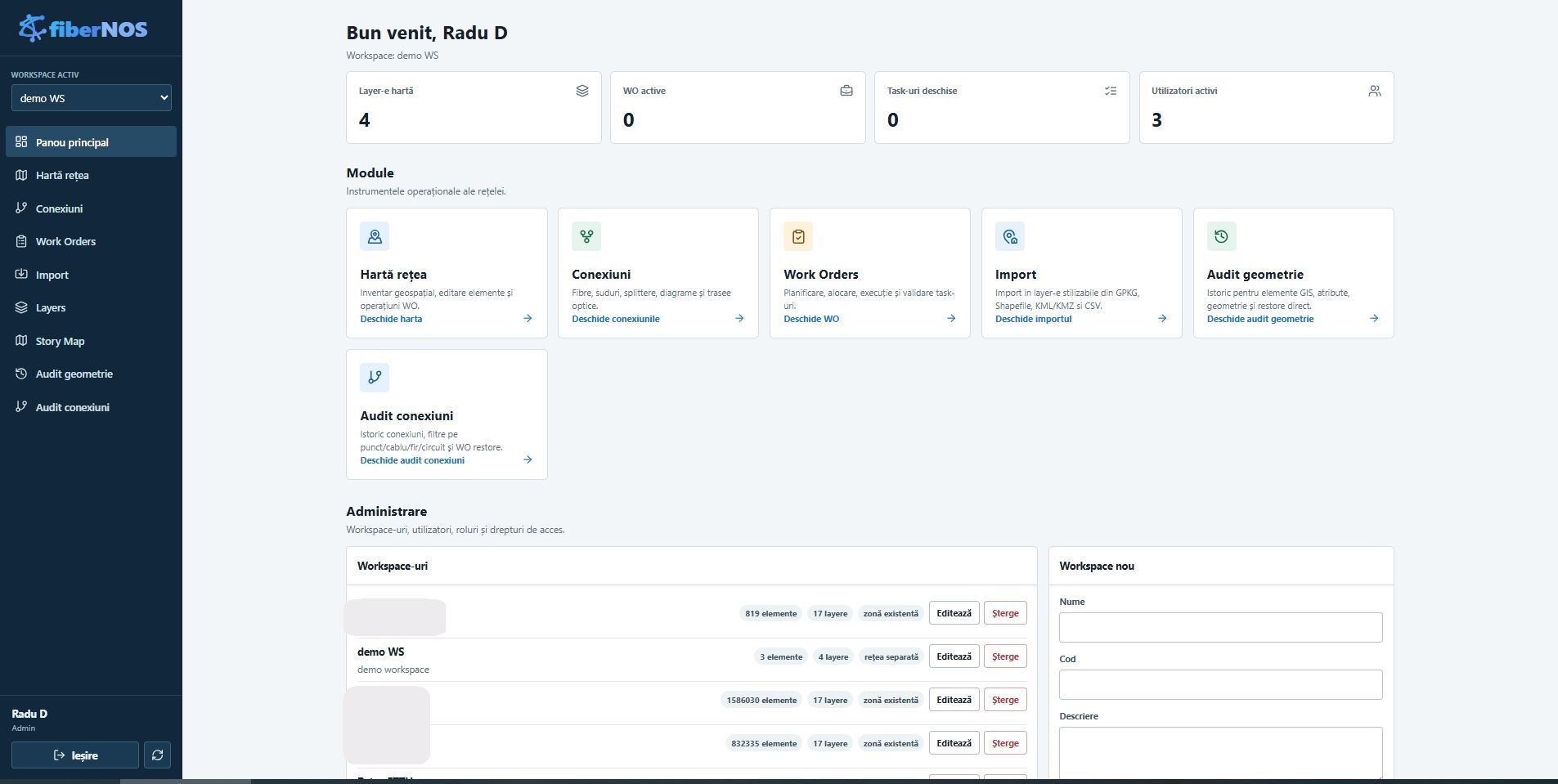Image resolution: width=1558 pixels, height=784 pixels.
Task: Open Work Orders sidebar item
Action: point(91,241)
